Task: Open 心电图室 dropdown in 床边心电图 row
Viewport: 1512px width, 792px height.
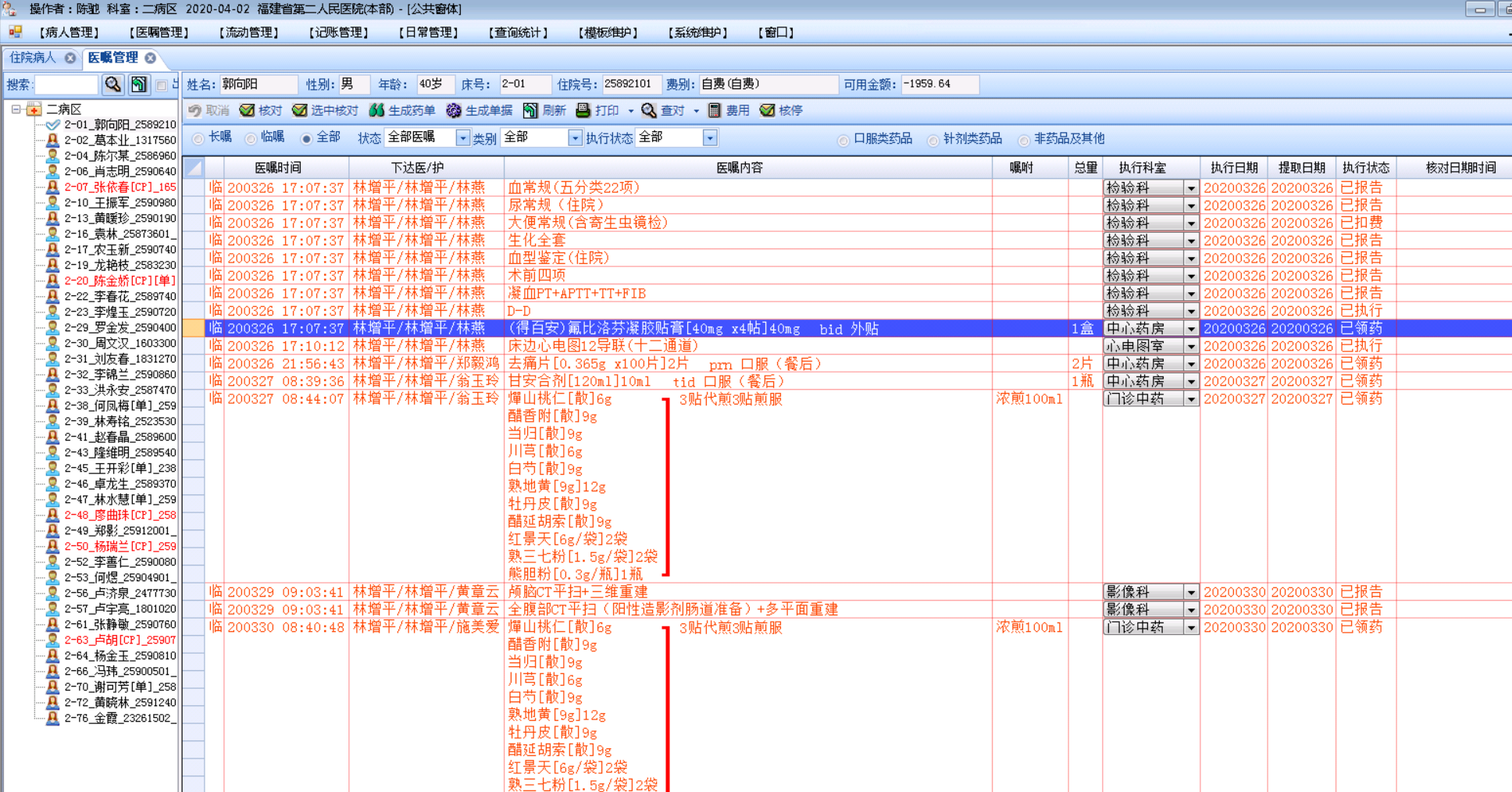Action: [1190, 347]
